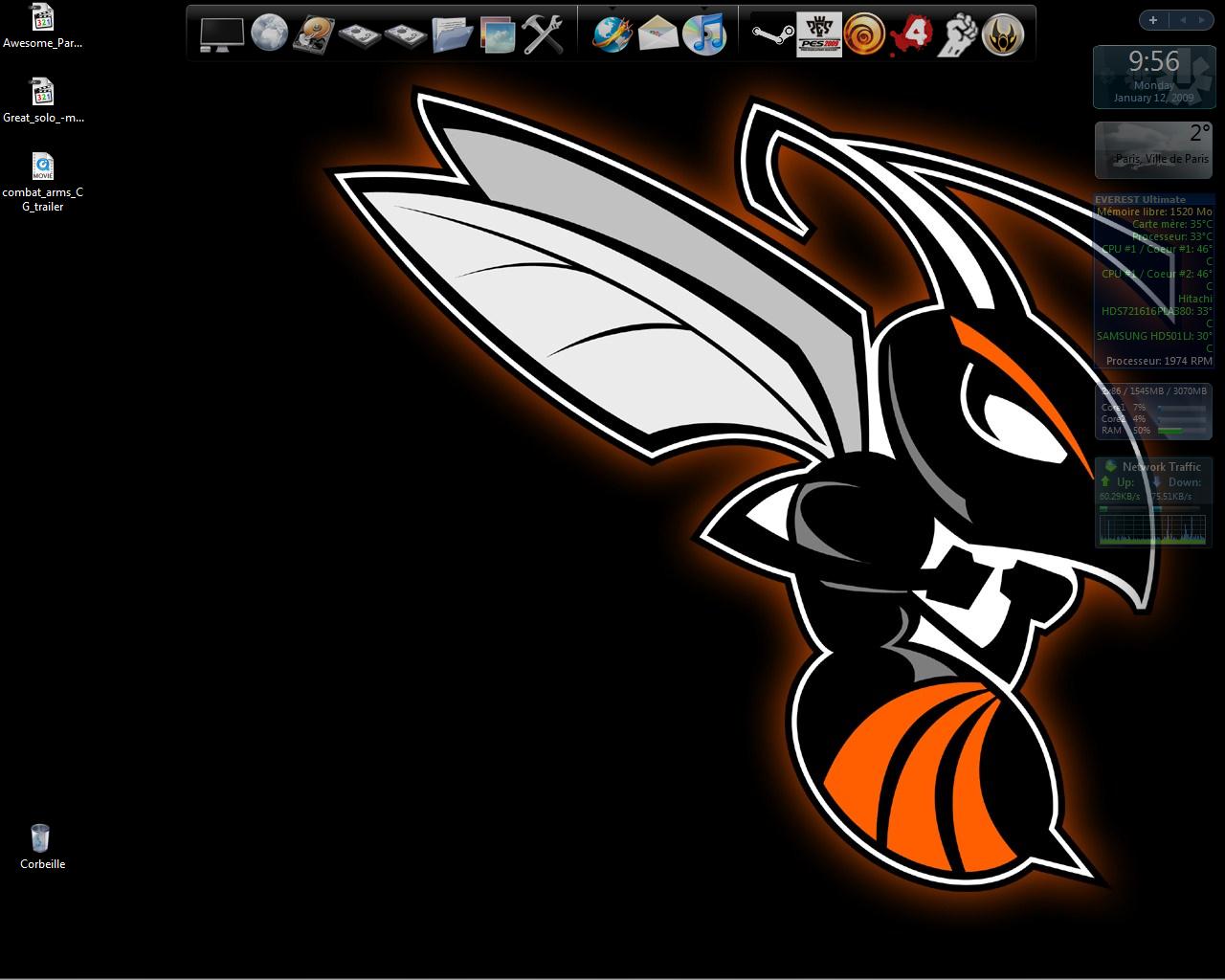Launch iTunes from the dock
This screenshot has height=980, width=1225.
coord(704,34)
